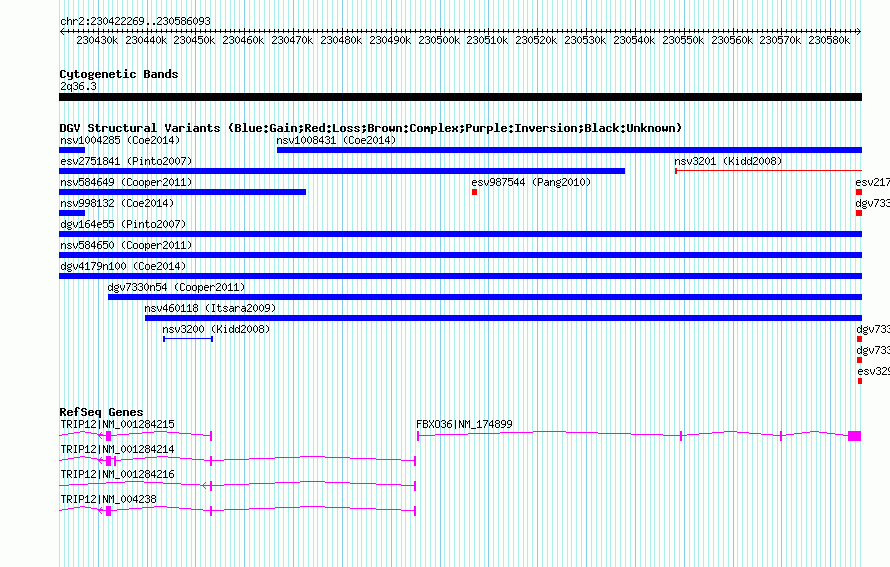Click TRIP12|NM_001284216 transcript label
Viewport: 890px width, 567px height.
coord(117,474)
